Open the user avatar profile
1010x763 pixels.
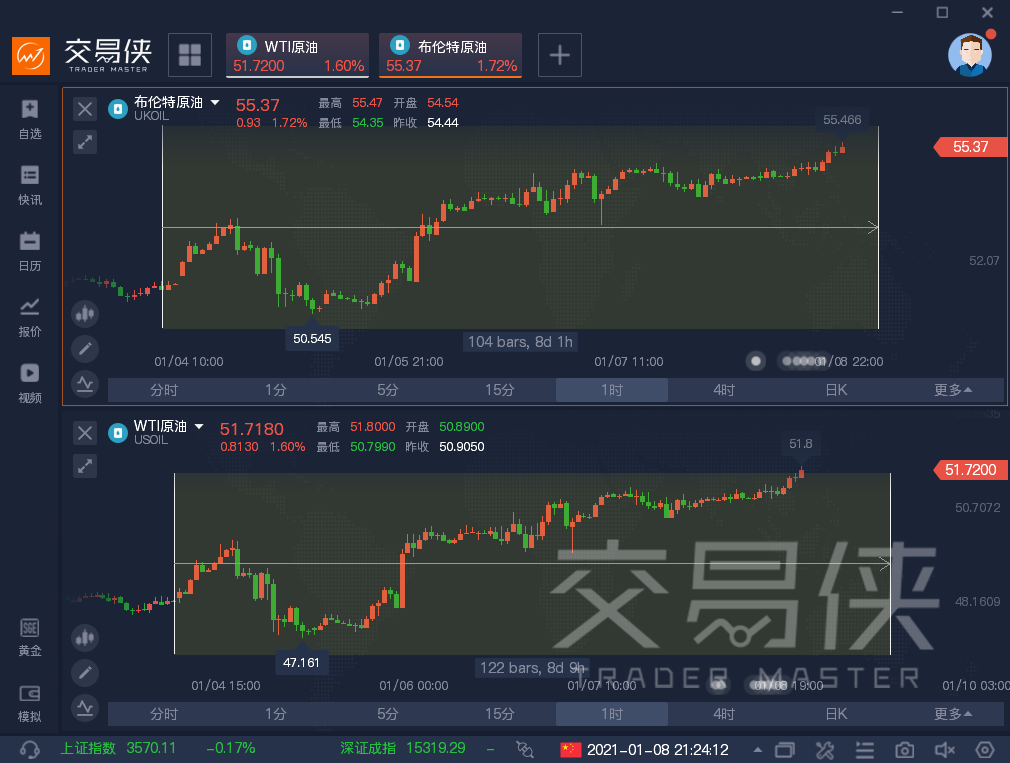click(x=970, y=55)
